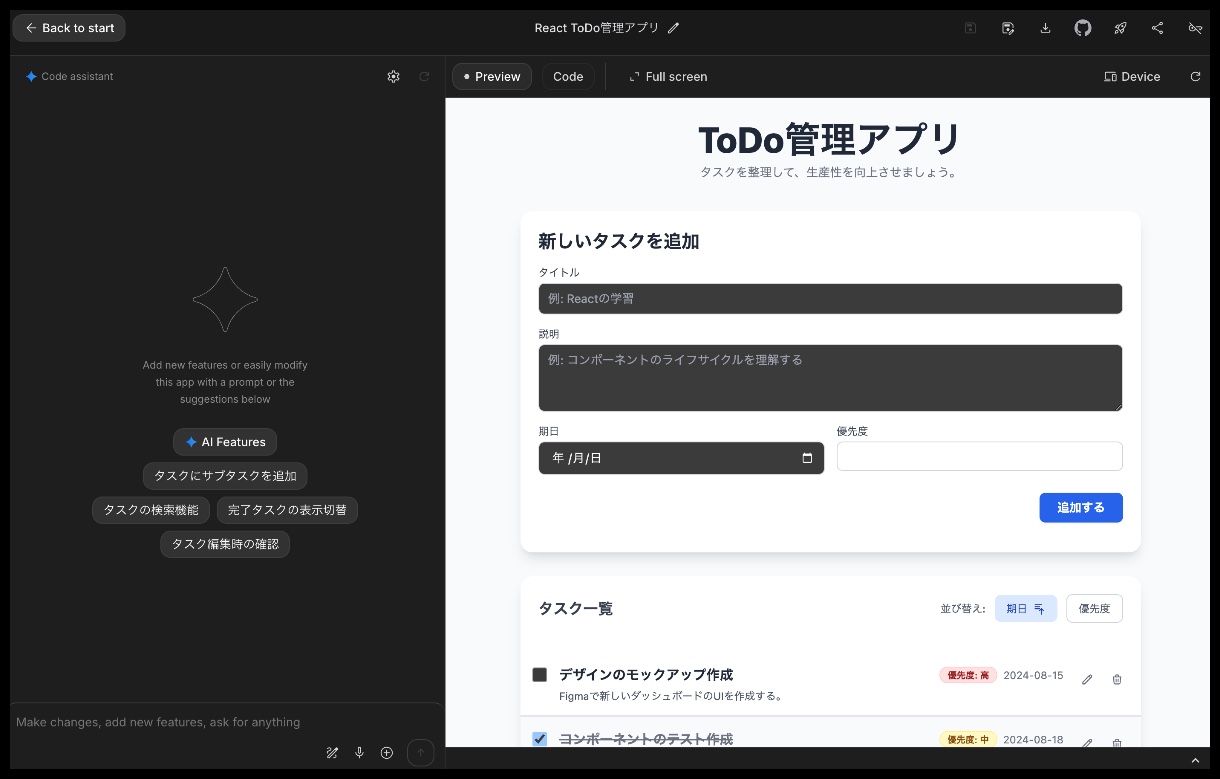Click the pencil icon beside the app title
Image resolution: width=1220 pixels, height=779 pixels.
(674, 28)
